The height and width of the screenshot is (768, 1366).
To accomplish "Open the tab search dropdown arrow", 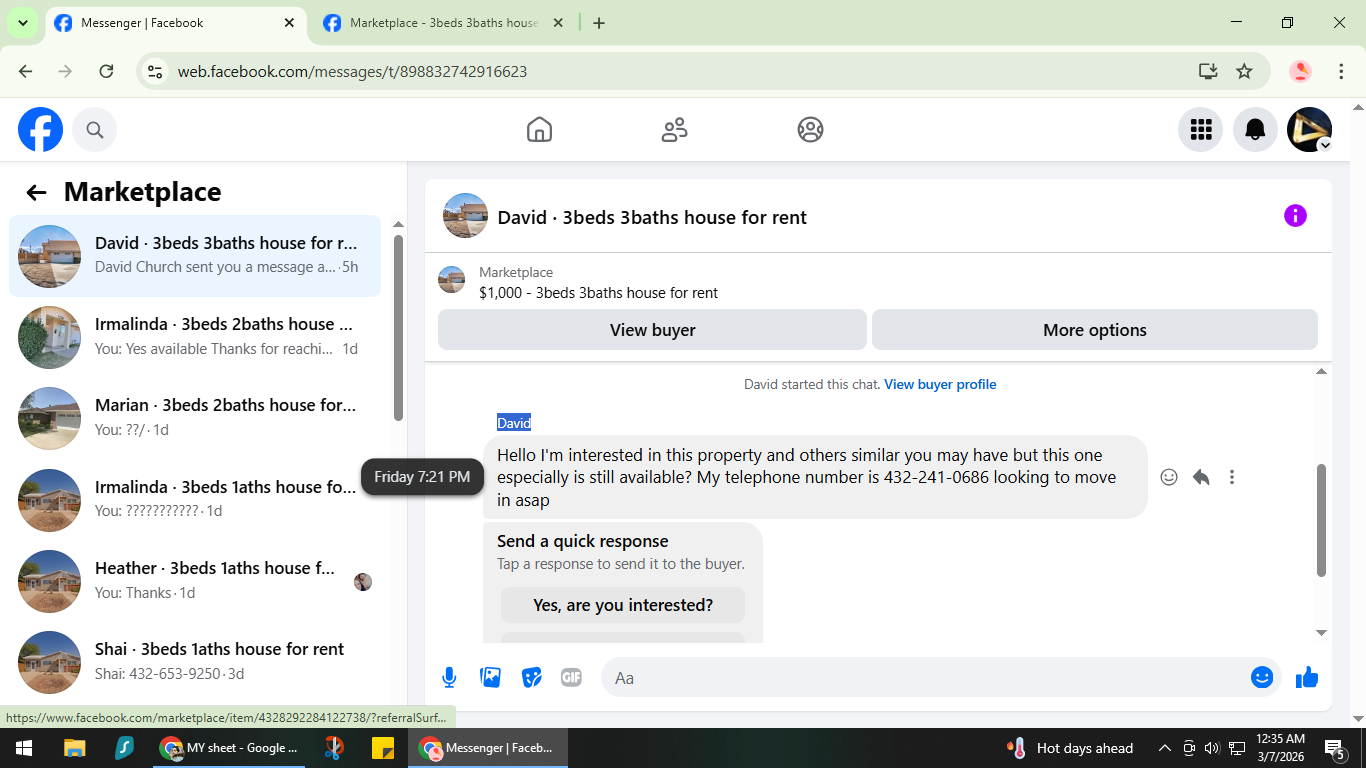I will click(22, 23).
